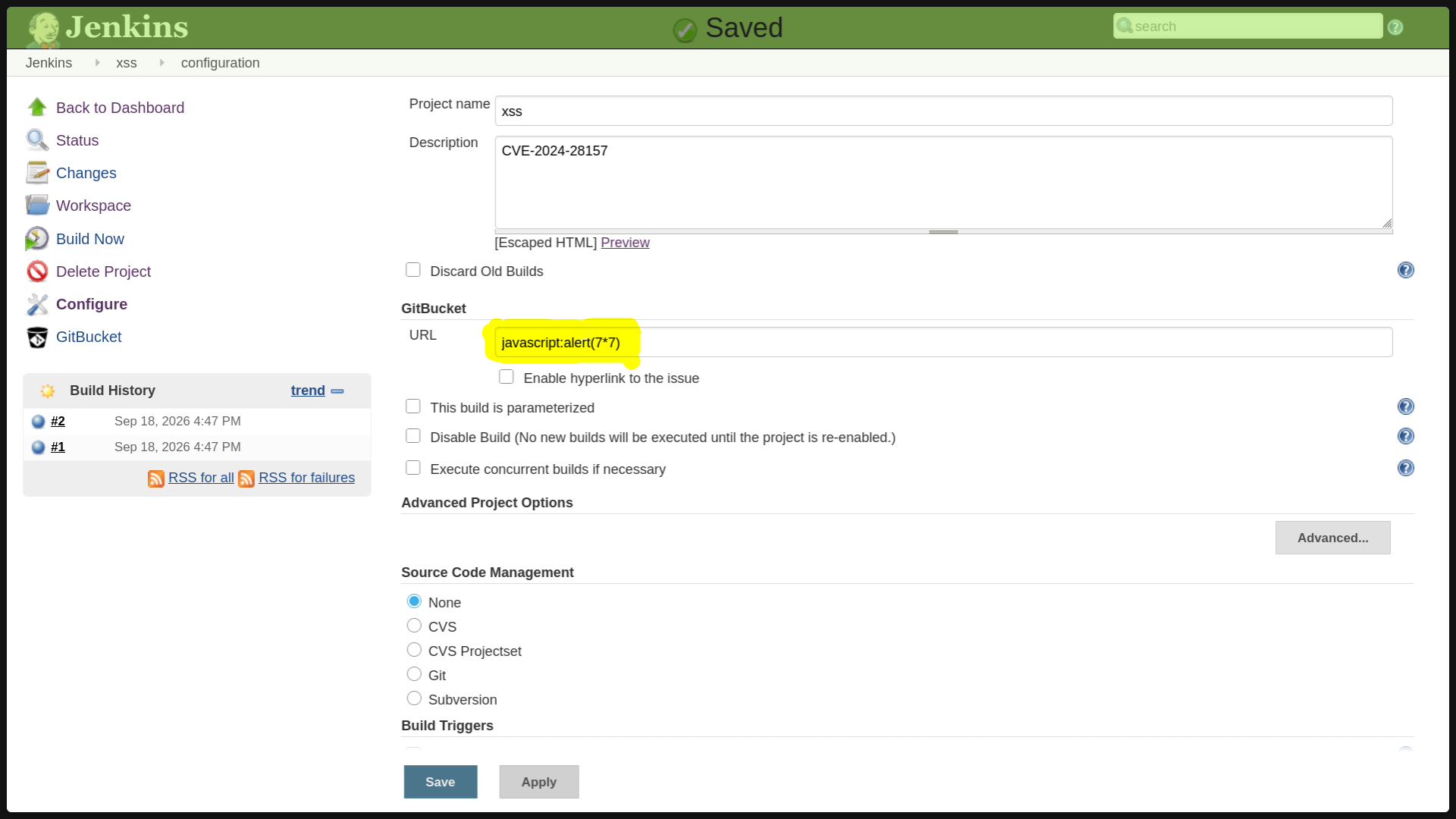Screen dimensions: 1456x819
Task: Open the Workspace link
Action: click(93, 206)
